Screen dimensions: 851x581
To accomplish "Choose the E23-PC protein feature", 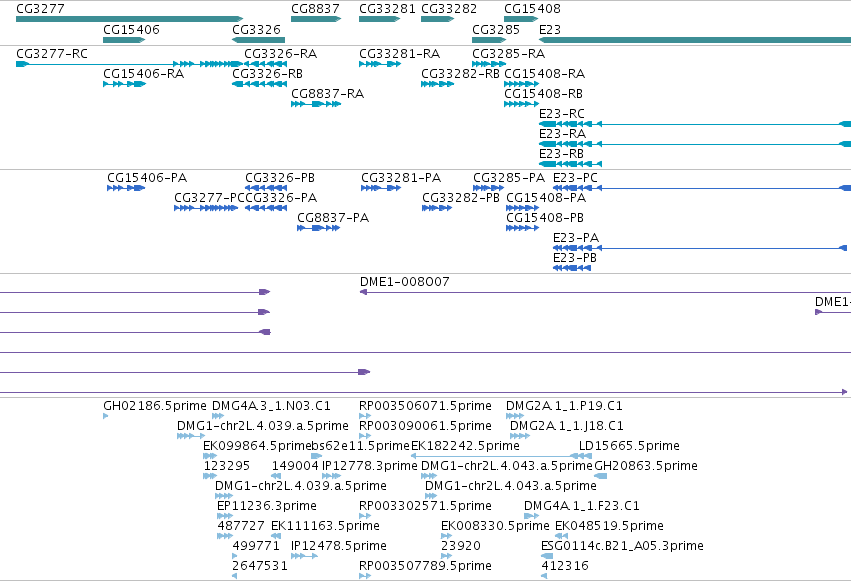I will (702, 188).
